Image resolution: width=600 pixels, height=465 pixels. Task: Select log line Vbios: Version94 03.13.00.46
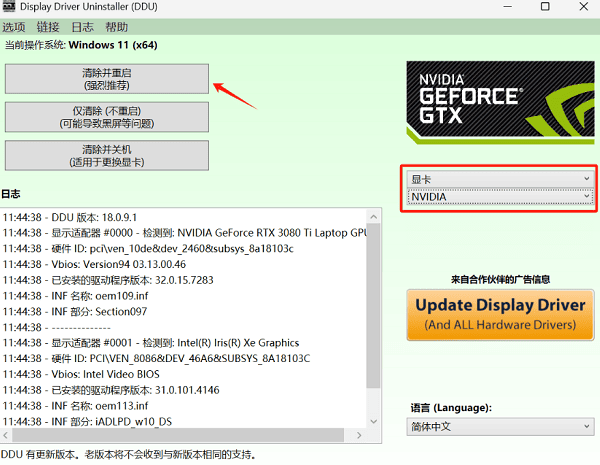point(94,264)
